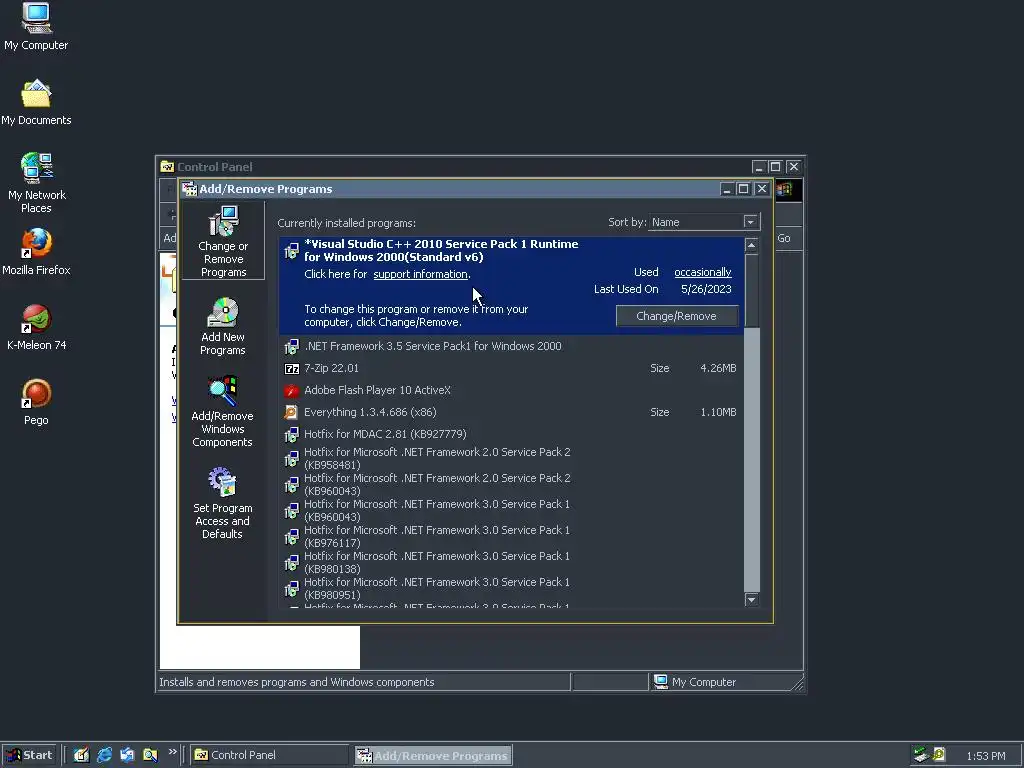Open the Sort by Name dropdown
The width and height of the screenshot is (1024, 768).
tap(750, 222)
